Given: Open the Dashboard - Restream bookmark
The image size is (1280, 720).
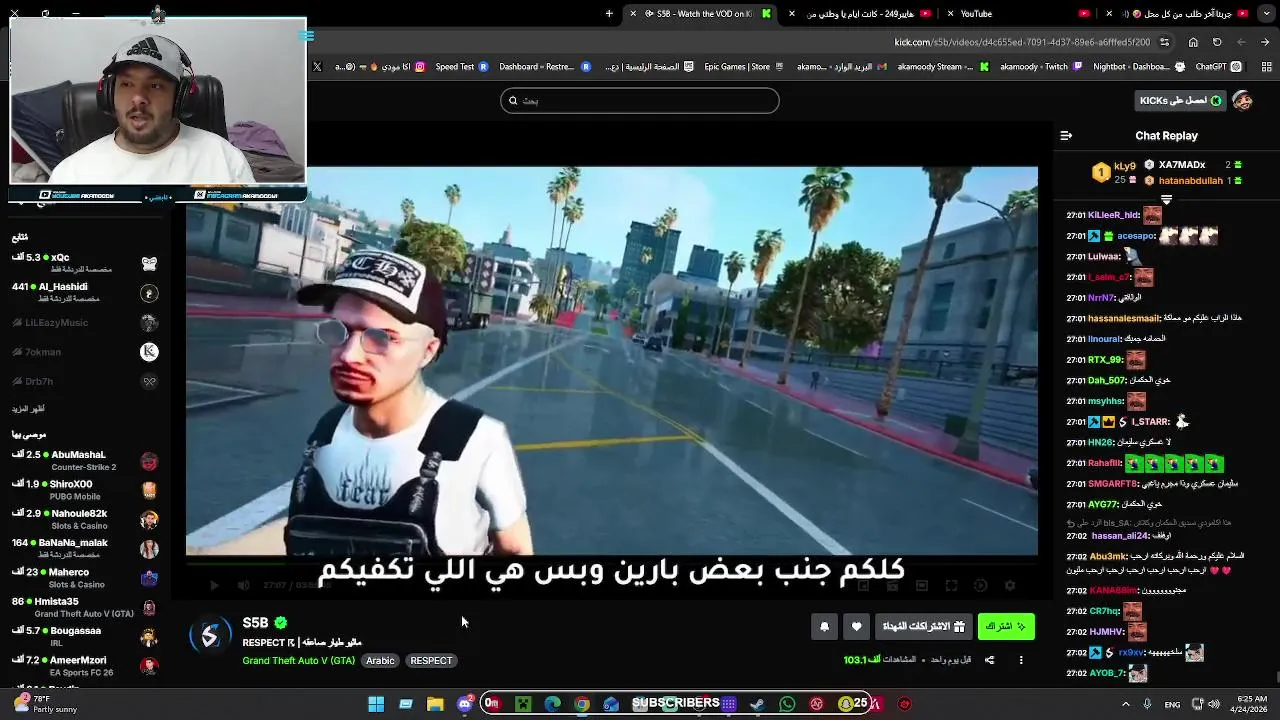Looking at the screenshot, I should click(x=545, y=67).
